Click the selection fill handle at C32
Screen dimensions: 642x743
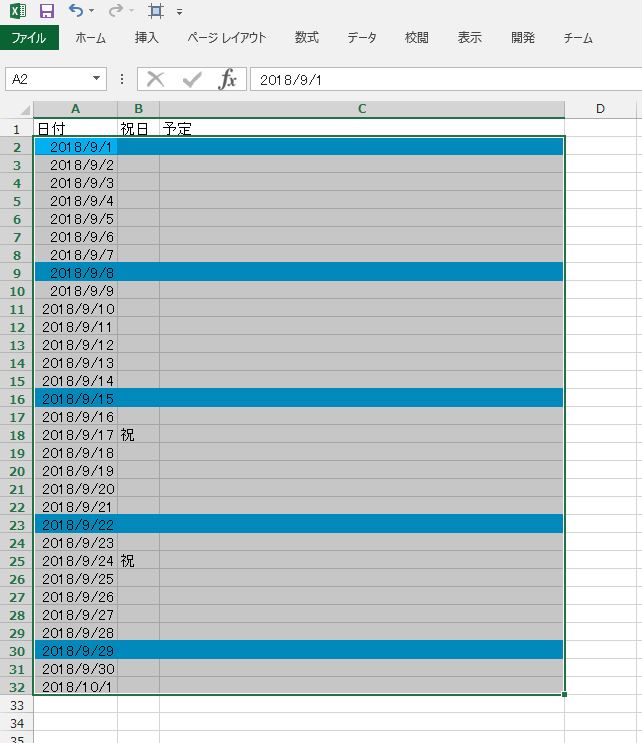click(564, 695)
